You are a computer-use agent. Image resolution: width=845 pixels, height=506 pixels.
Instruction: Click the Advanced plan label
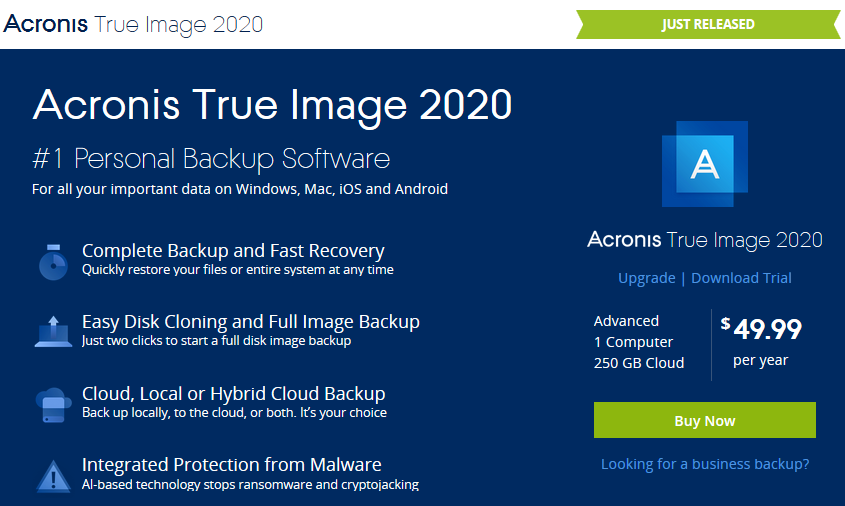(x=626, y=321)
